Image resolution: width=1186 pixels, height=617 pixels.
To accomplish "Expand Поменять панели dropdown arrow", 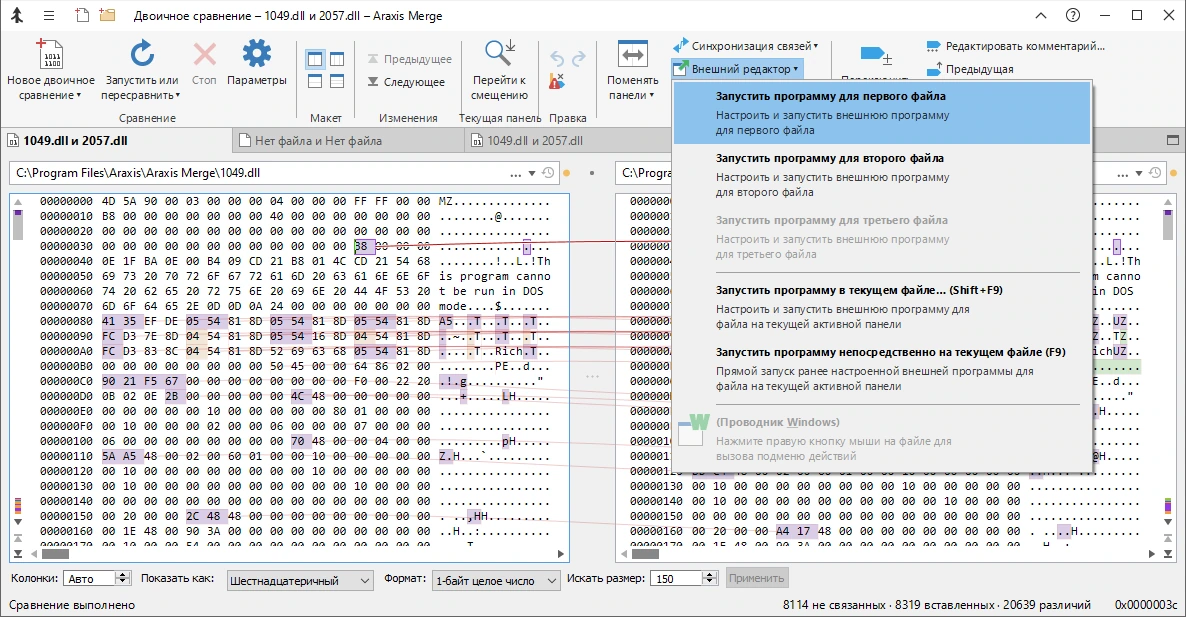I will 652,96.
